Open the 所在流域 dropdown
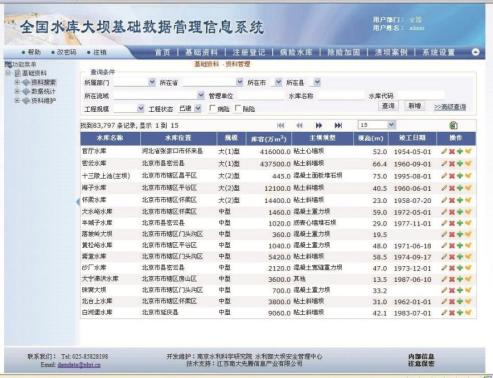Screen dimensions: 493x378 (x=201, y=95)
